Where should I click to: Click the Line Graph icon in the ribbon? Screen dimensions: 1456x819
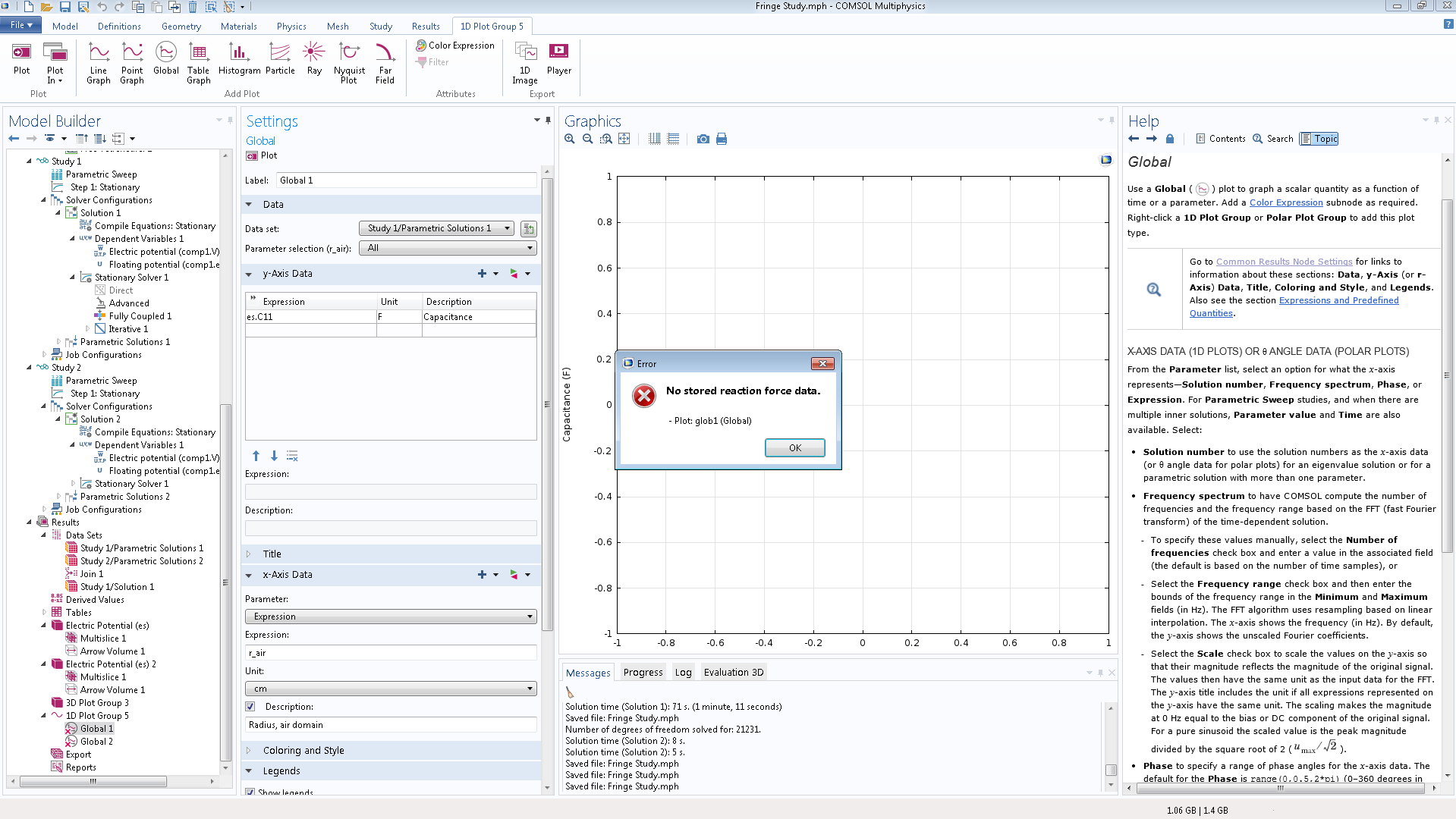click(x=99, y=62)
